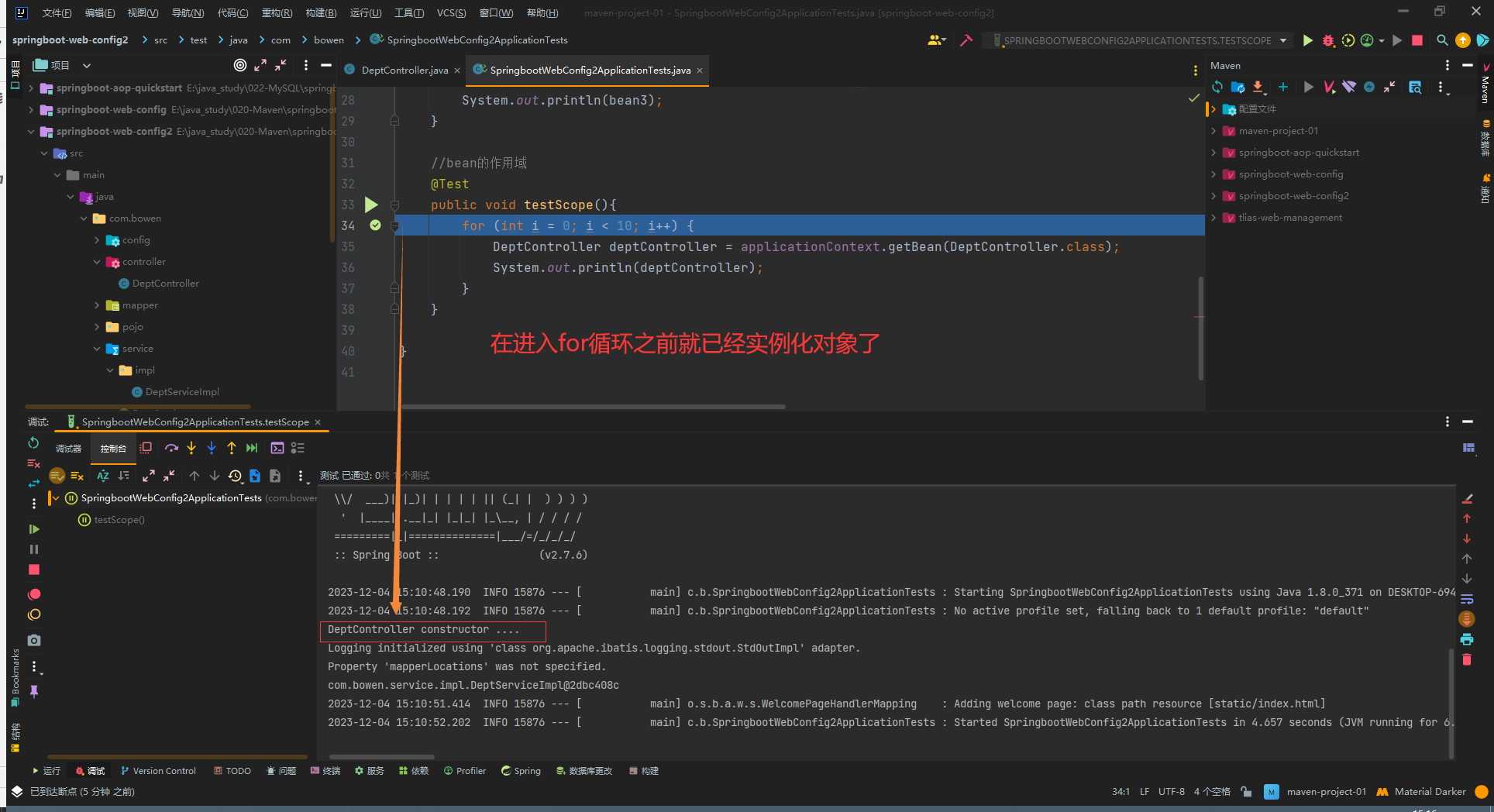Click Step Into in debugger toolbar
The width and height of the screenshot is (1494, 812).
tap(191, 448)
